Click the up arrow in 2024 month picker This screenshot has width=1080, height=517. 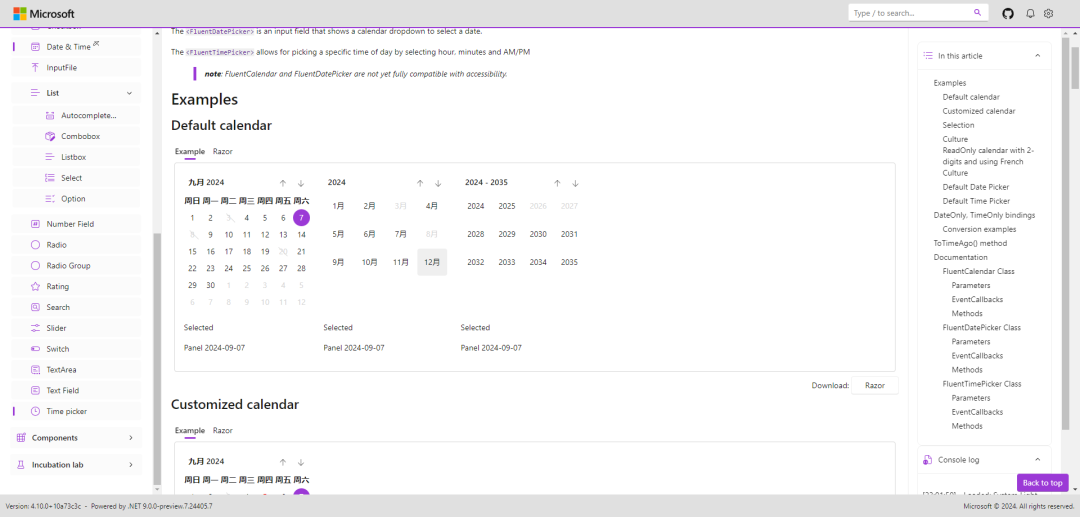[420, 183]
